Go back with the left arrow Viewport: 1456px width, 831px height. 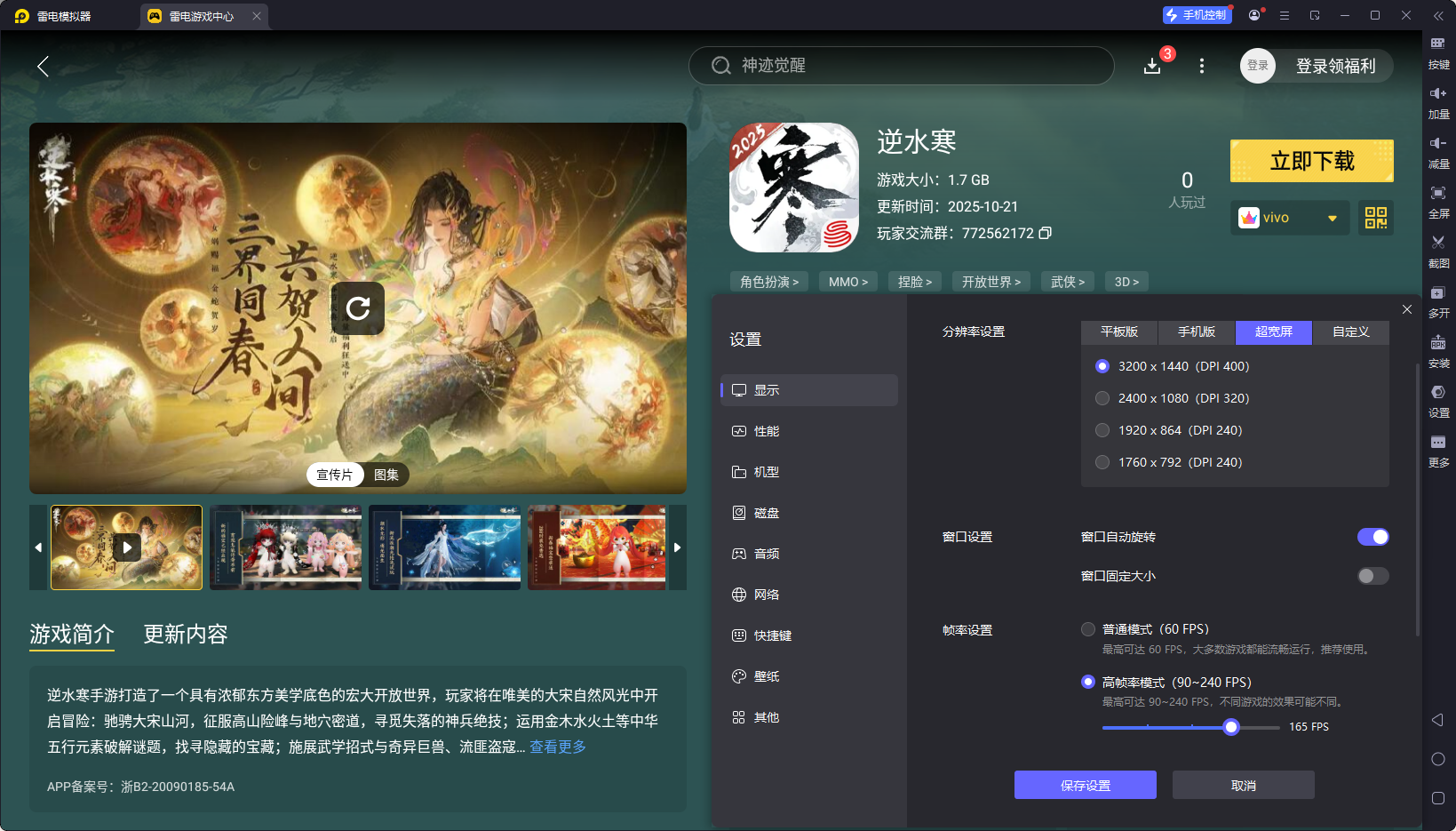[43, 66]
